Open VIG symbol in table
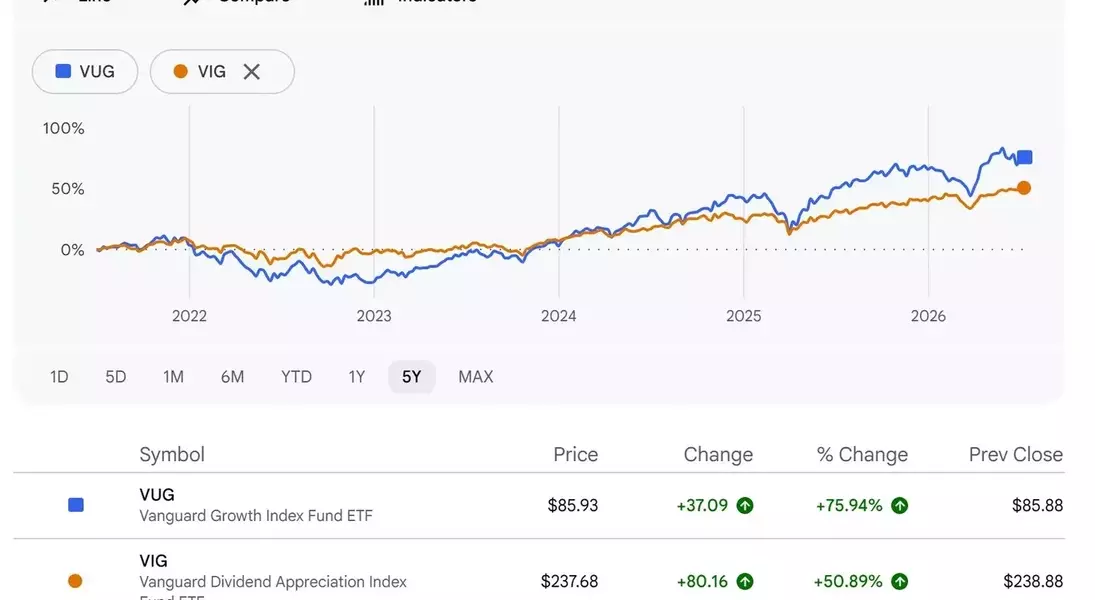Screen dimensions: 1095x600 154,561
